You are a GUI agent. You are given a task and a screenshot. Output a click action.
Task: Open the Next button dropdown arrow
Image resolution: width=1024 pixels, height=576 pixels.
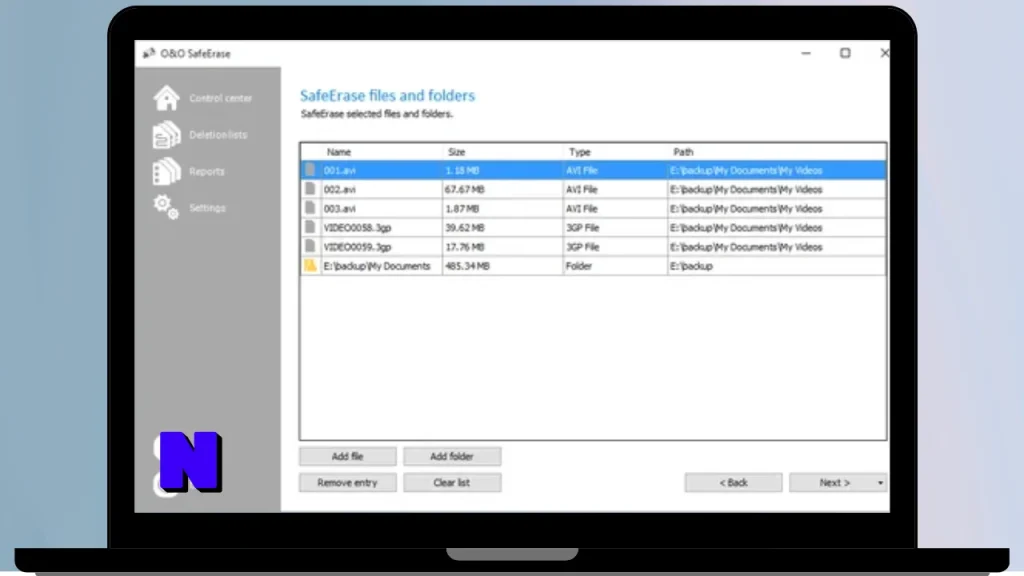pyautogui.click(x=880, y=483)
